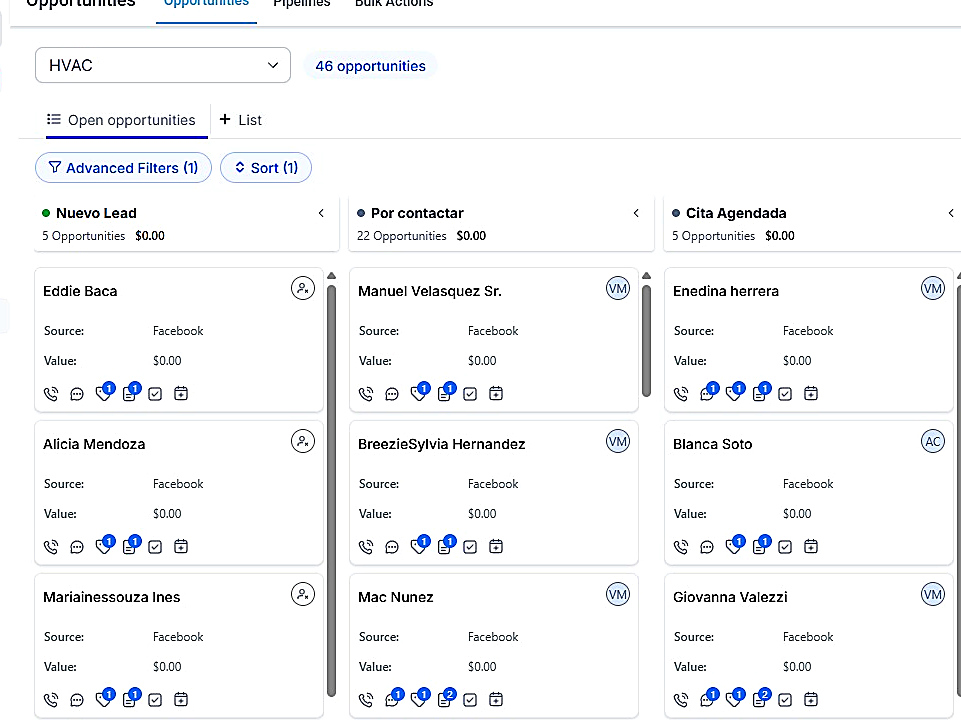Click the task checkbox icon on Enedina herrera's card
961x720 pixels.
(785, 394)
